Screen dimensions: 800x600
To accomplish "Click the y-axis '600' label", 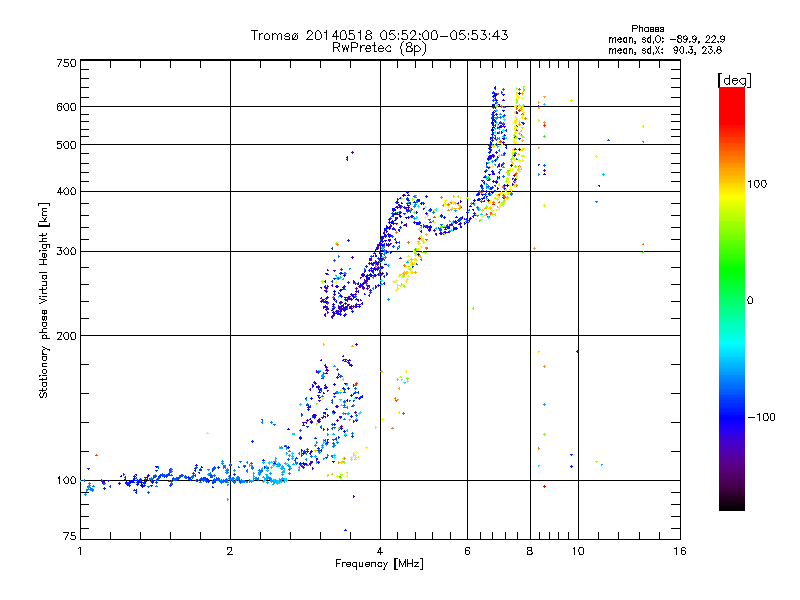I will coord(67,107).
